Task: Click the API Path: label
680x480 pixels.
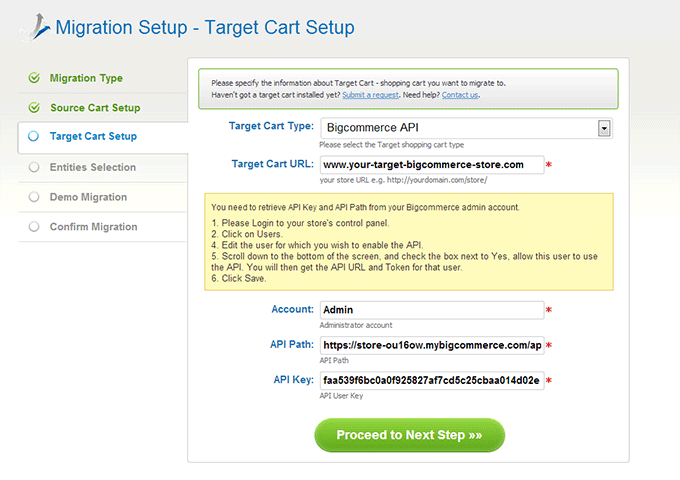Action: [x=292, y=344]
